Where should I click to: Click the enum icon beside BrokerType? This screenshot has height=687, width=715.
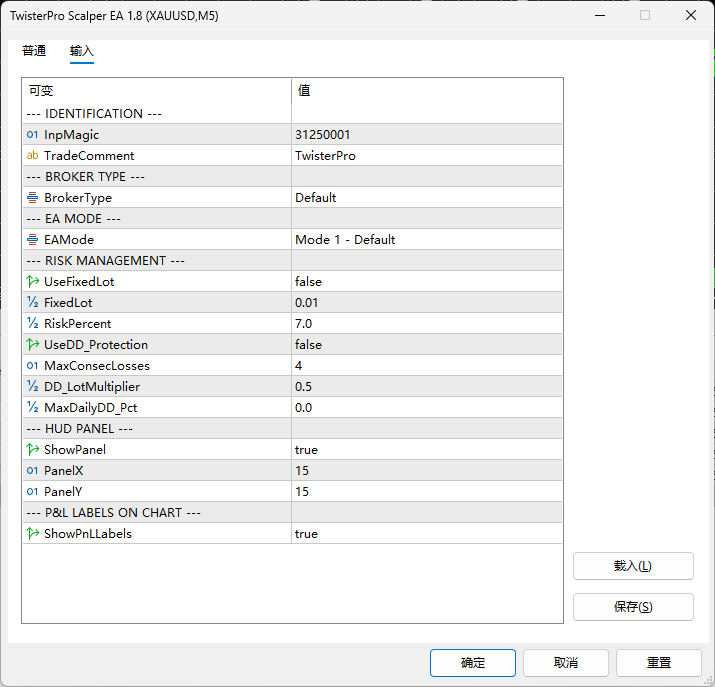coord(32,197)
